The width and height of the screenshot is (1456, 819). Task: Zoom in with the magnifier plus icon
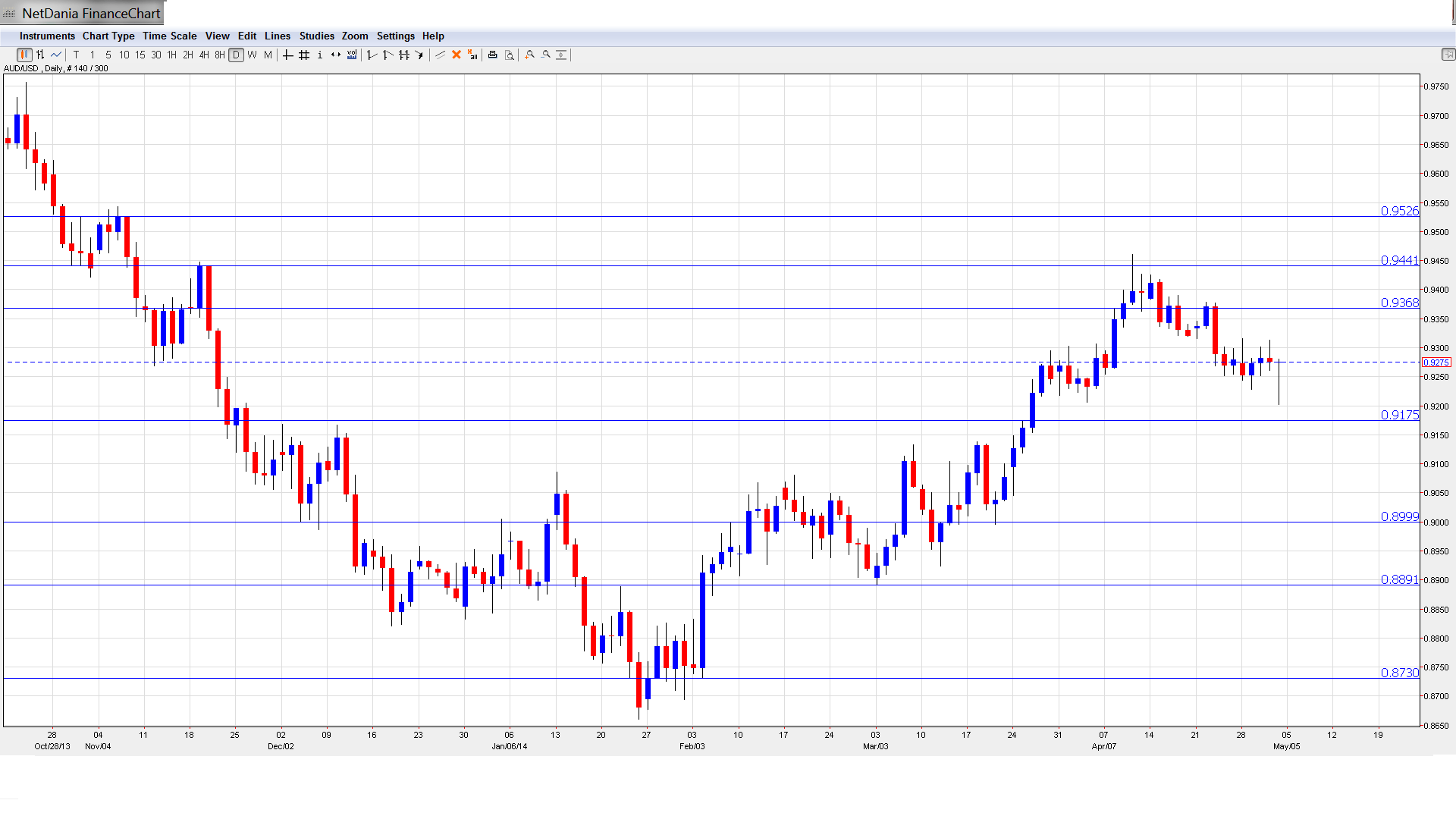pos(530,55)
